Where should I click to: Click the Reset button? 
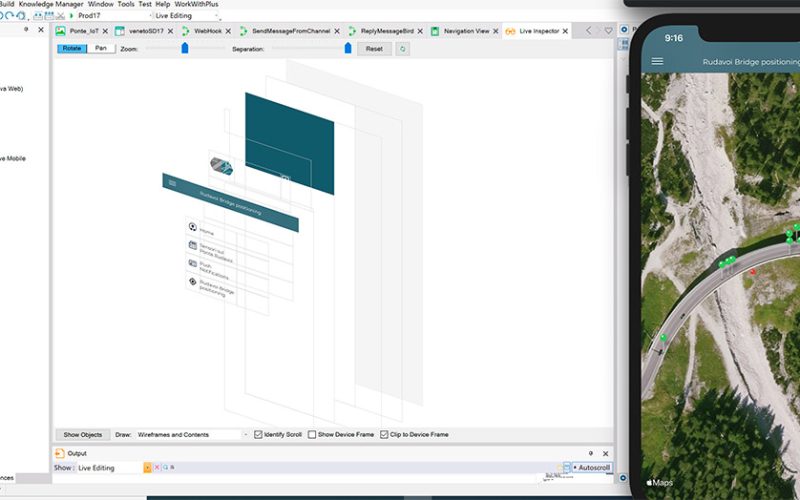[374, 49]
